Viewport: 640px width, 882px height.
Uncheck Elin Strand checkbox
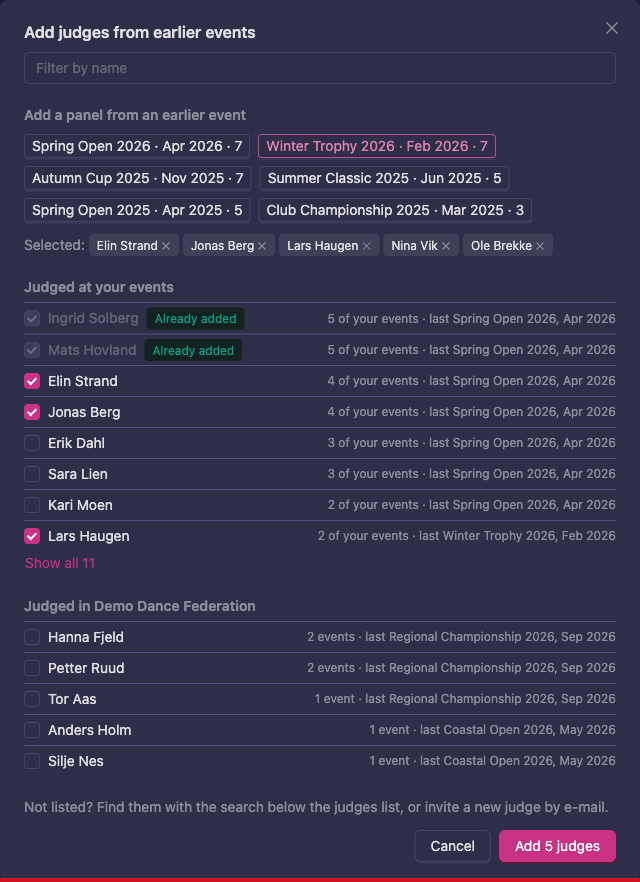click(32, 381)
